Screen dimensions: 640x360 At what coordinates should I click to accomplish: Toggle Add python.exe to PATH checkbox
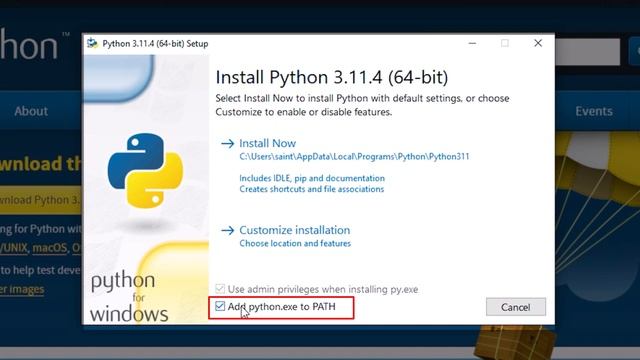[220, 306]
